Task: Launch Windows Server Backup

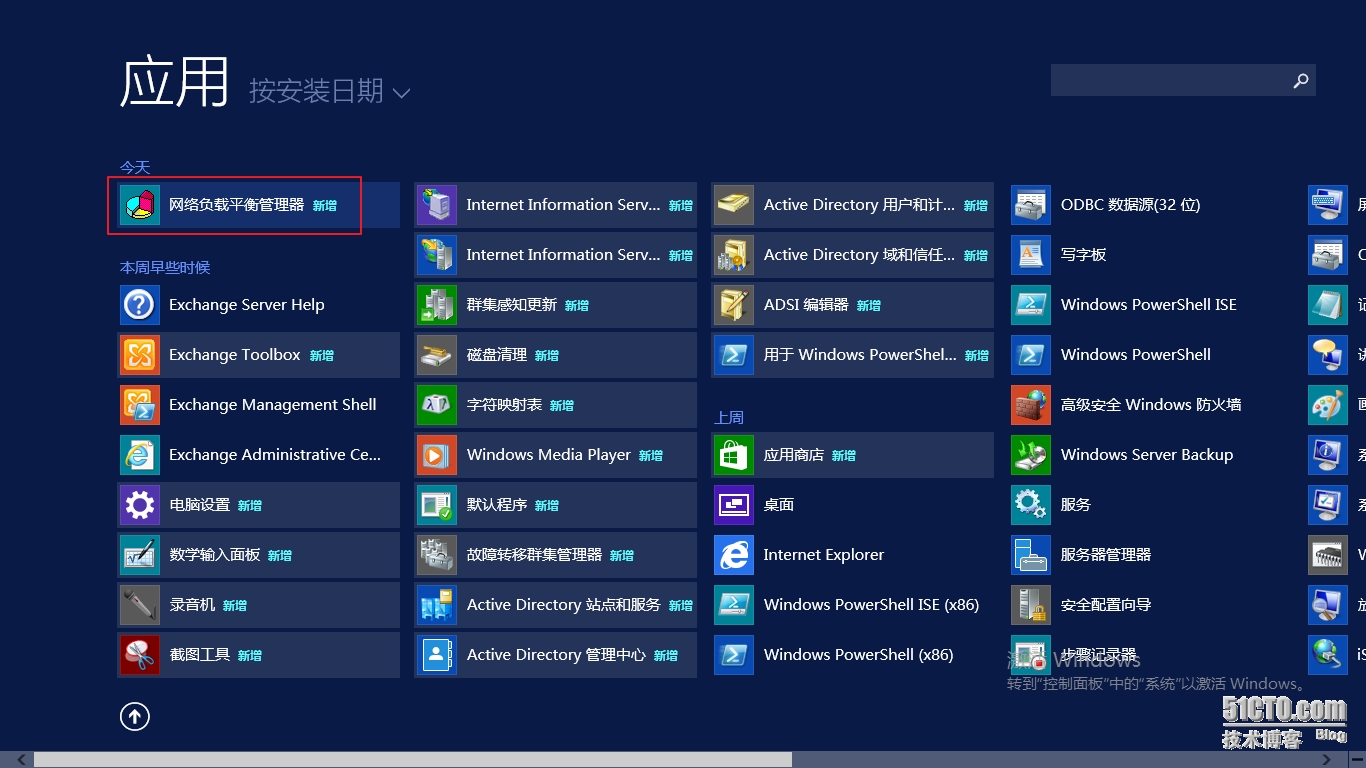Action: pyautogui.click(x=1147, y=454)
